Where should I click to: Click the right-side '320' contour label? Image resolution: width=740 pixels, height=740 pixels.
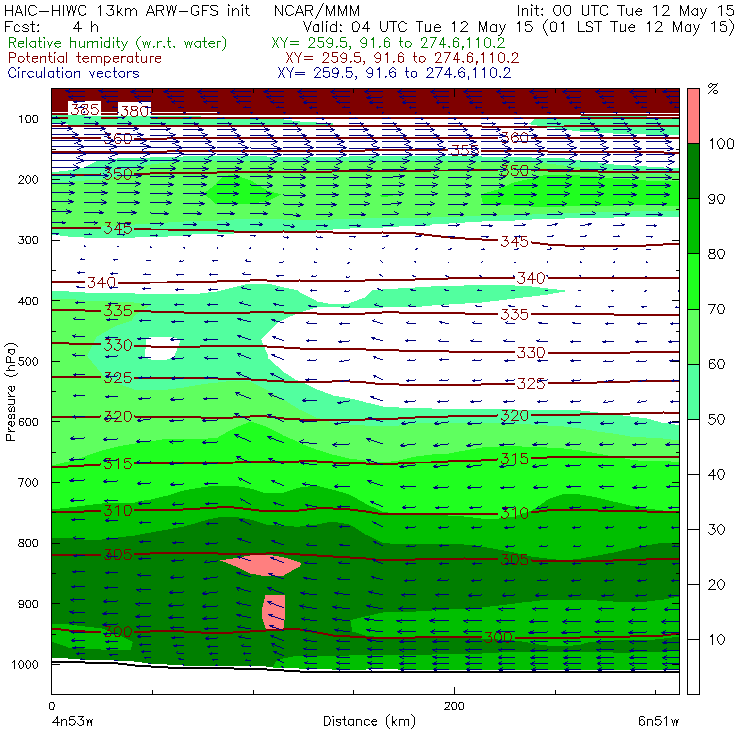tap(514, 416)
